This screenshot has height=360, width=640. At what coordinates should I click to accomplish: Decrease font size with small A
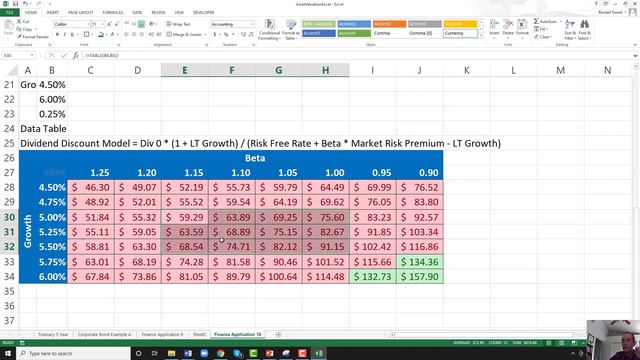[x=117, y=24]
